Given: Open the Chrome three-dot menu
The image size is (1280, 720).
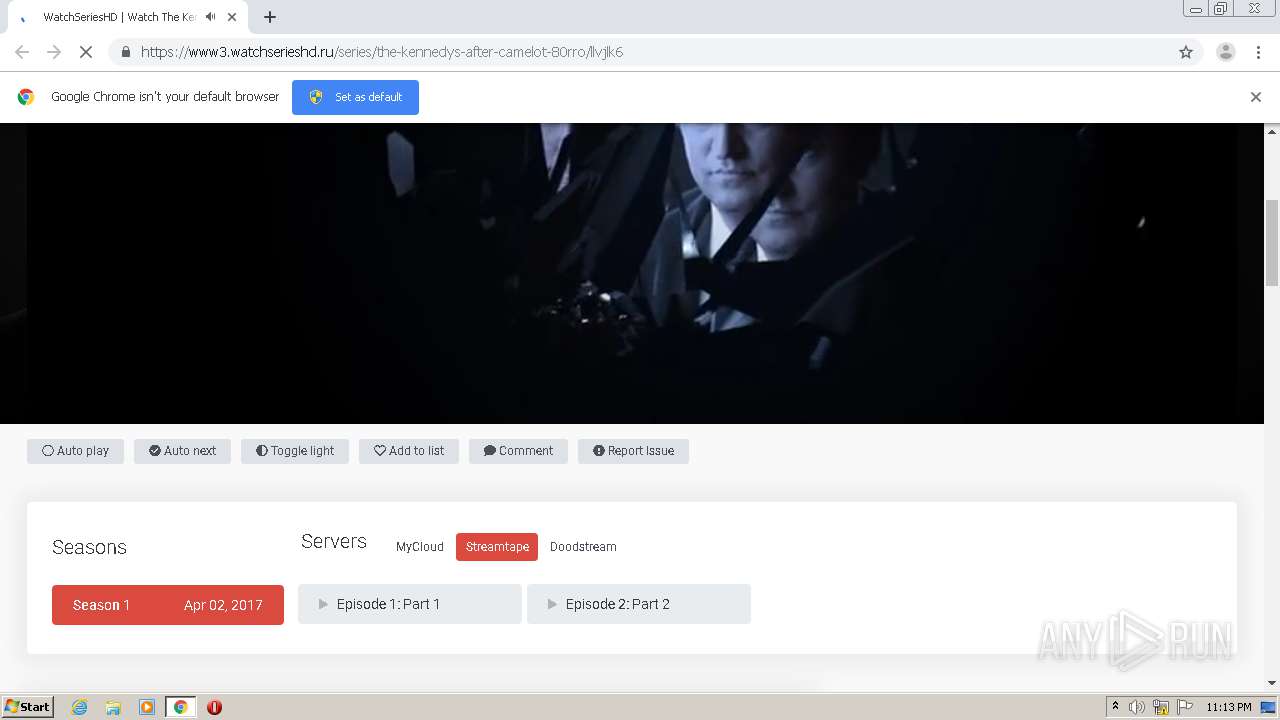Looking at the screenshot, I should 1259,52.
